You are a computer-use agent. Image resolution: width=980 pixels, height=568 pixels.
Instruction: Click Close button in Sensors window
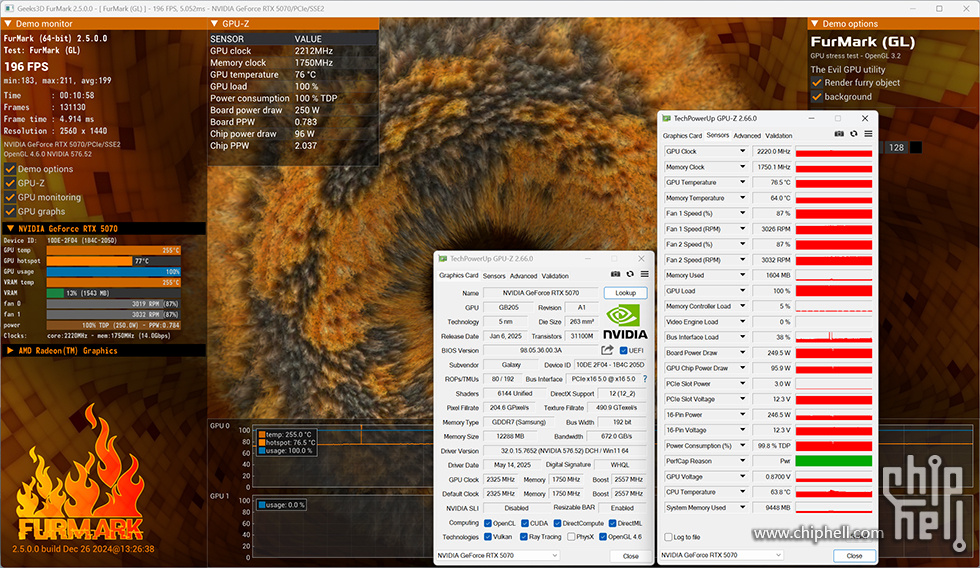click(x=854, y=556)
